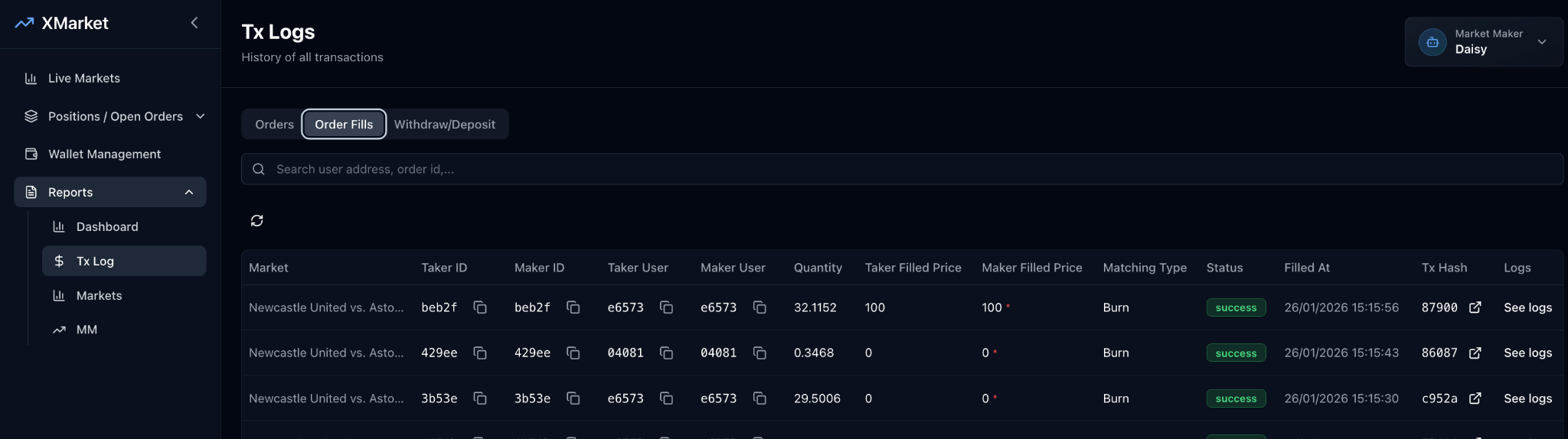Copy Maker User e6573 in first row
The width and height of the screenshot is (1568, 439).
point(759,307)
